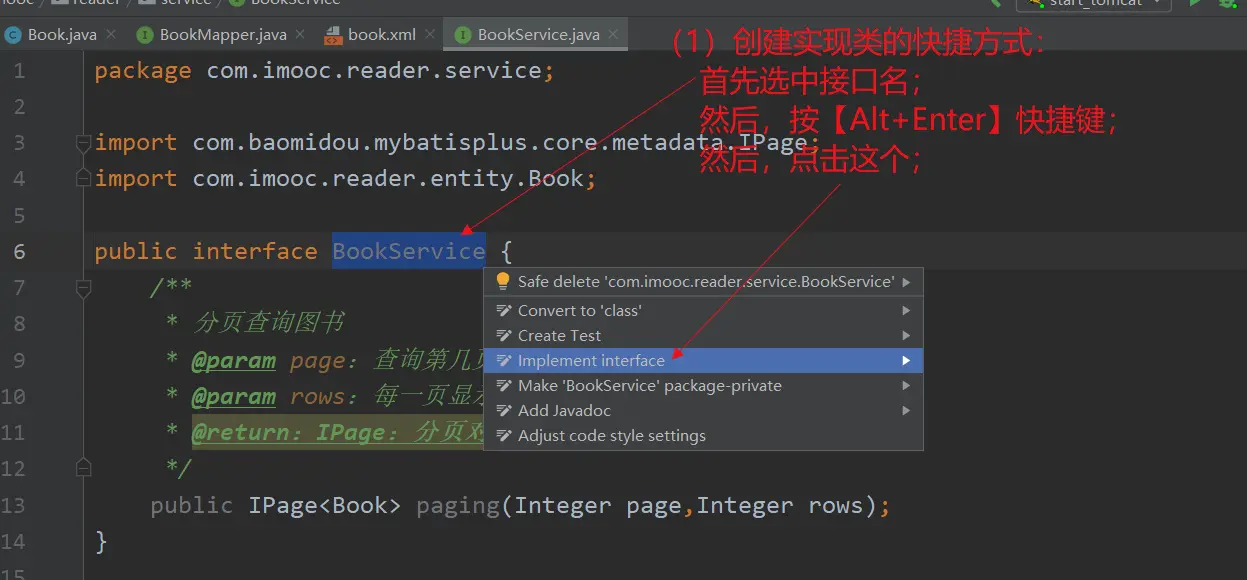Image resolution: width=1247 pixels, height=580 pixels.
Task: Switch to the Book.java editor tab
Action: 60,34
